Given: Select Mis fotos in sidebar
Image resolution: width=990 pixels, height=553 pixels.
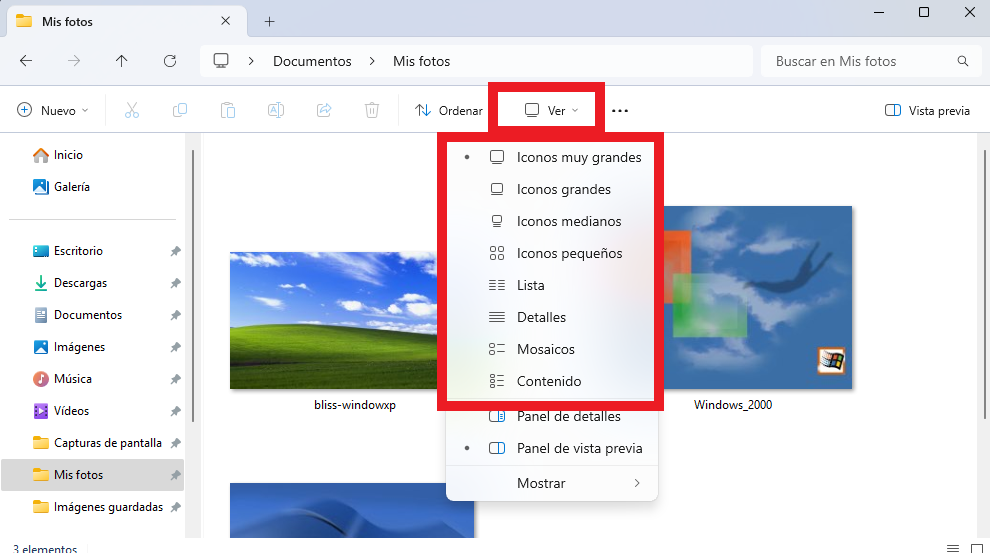Looking at the screenshot, I should point(93,475).
